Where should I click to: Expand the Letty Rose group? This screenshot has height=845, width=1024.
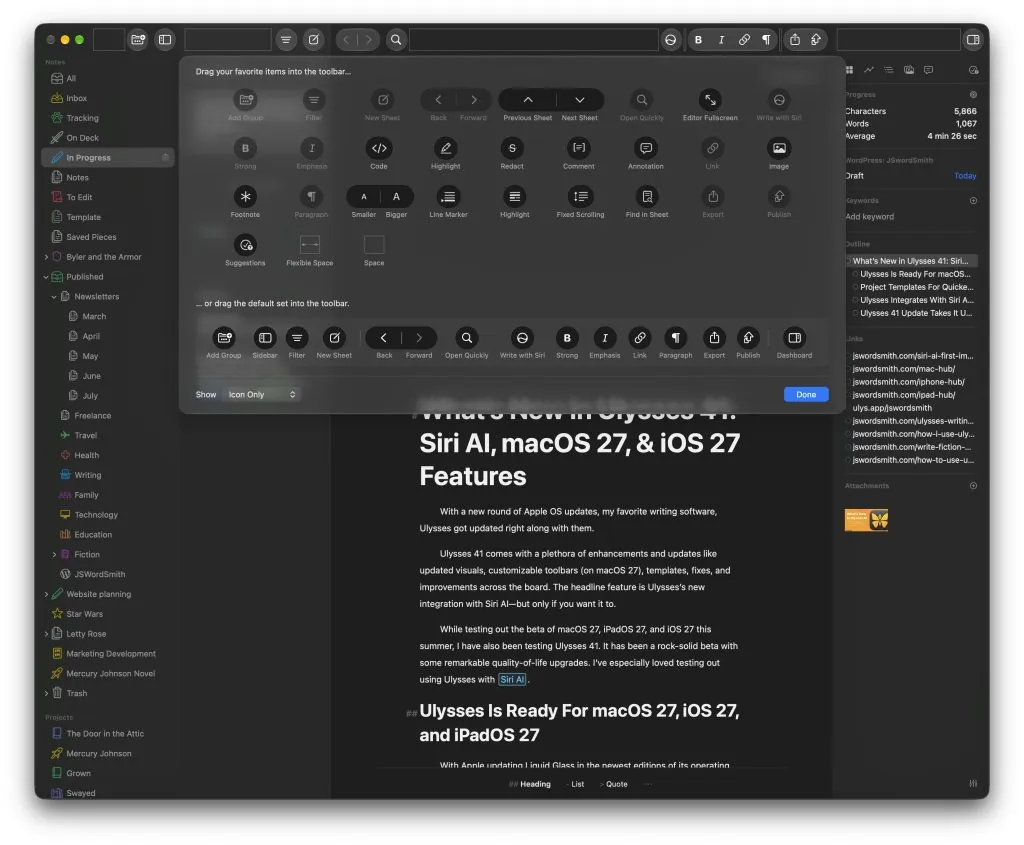[x=46, y=633]
